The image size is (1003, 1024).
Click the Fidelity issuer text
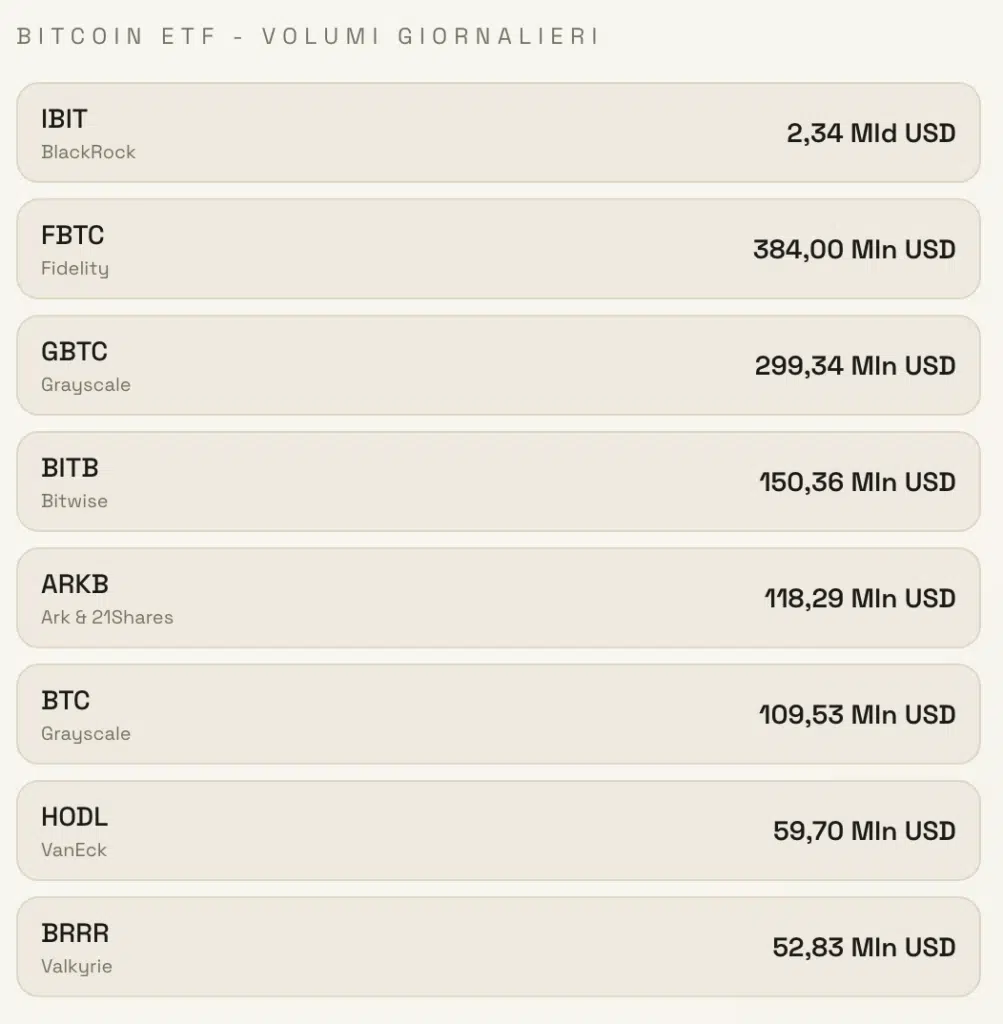pyautogui.click(x=75, y=268)
